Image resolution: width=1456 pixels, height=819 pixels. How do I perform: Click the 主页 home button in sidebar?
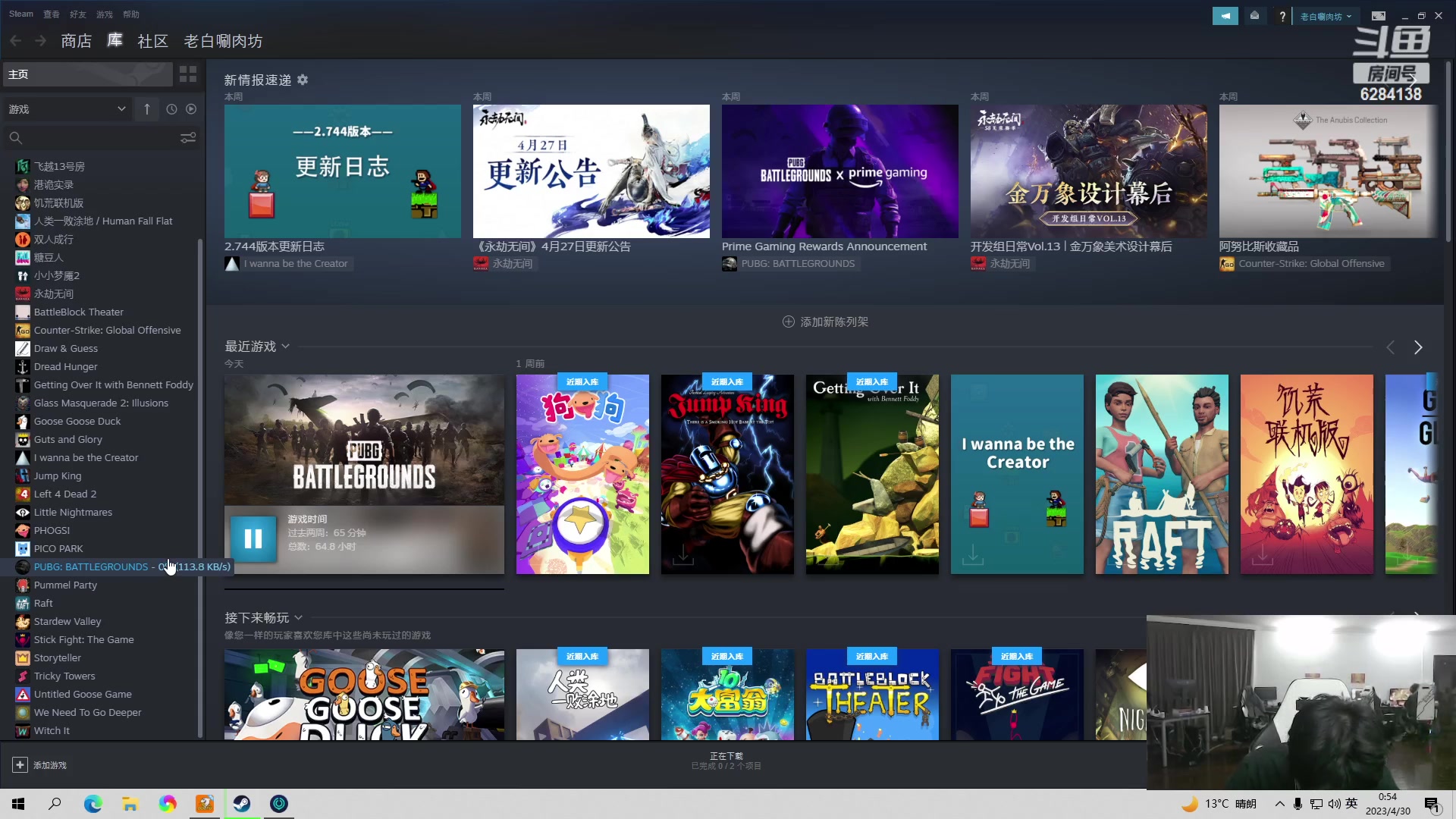click(x=87, y=74)
